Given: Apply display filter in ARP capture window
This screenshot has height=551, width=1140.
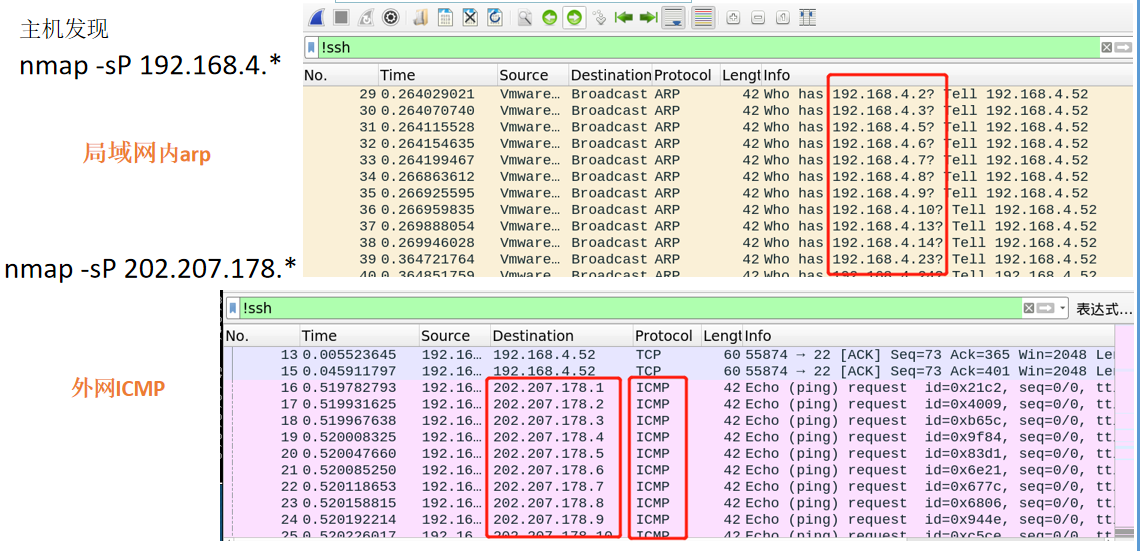Looking at the screenshot, I should coord(1122,47).
